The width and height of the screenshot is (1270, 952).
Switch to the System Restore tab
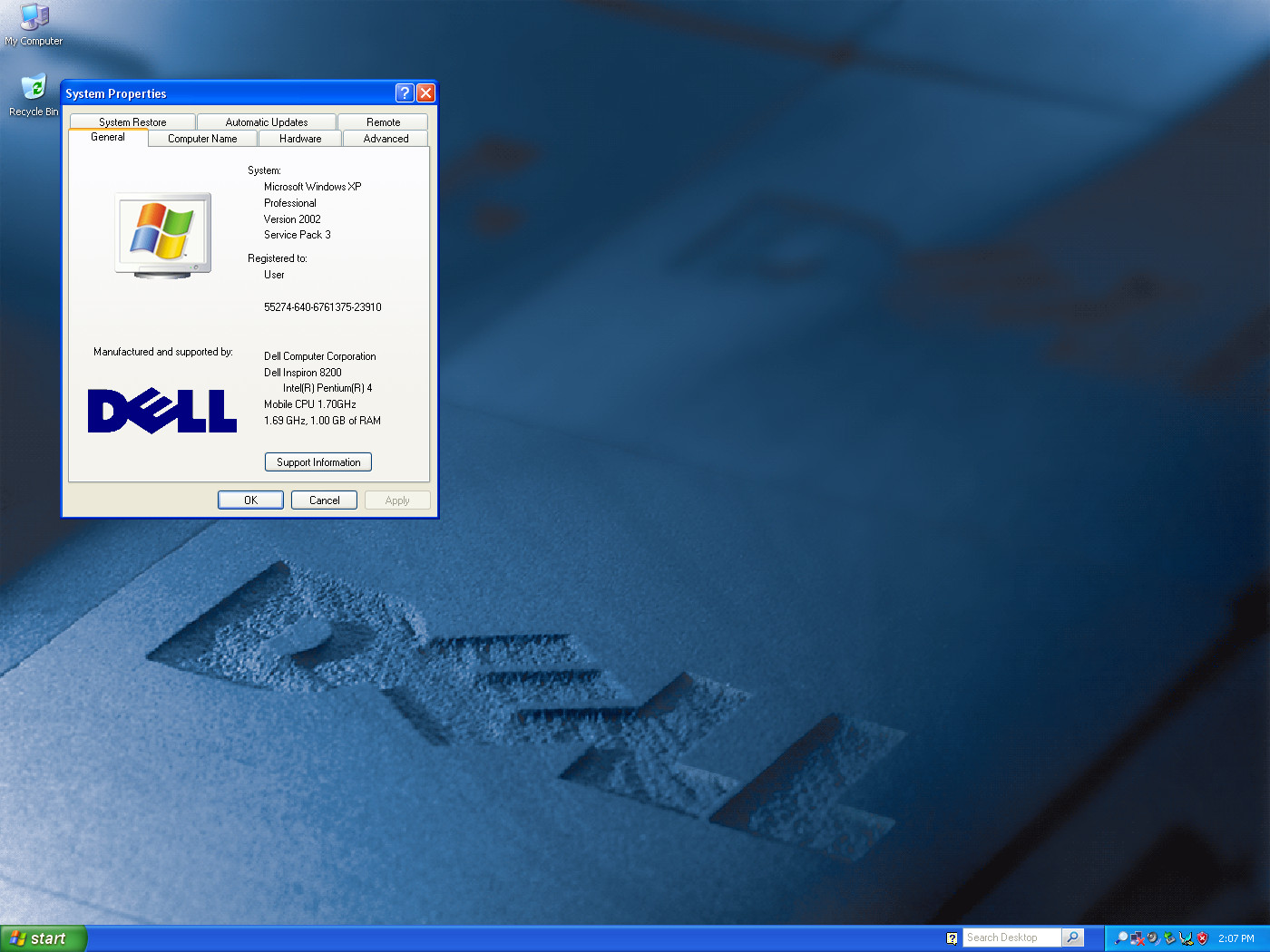[132, 121]
